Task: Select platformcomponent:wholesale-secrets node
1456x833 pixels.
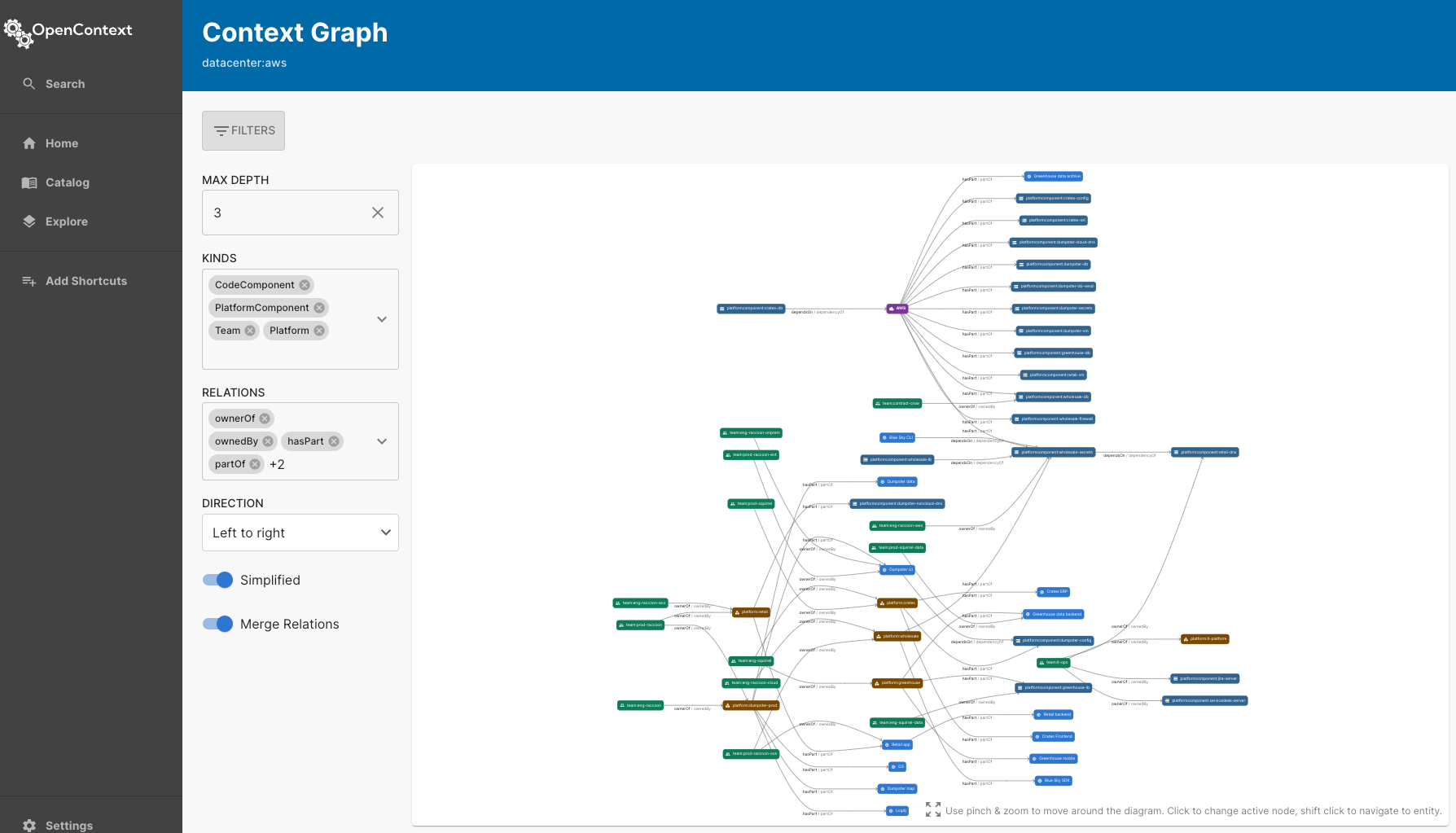Action: click(x=1054, y=453)
